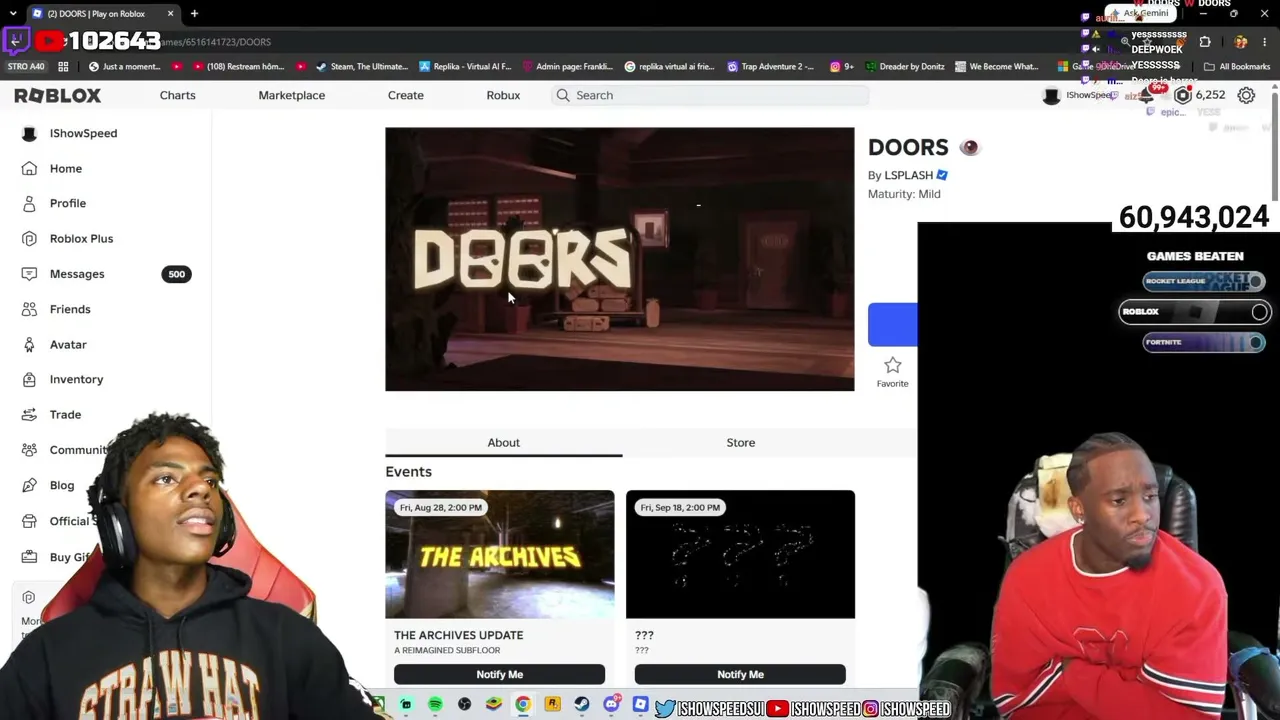Click the Robux balance icon

coord(1183,95)
